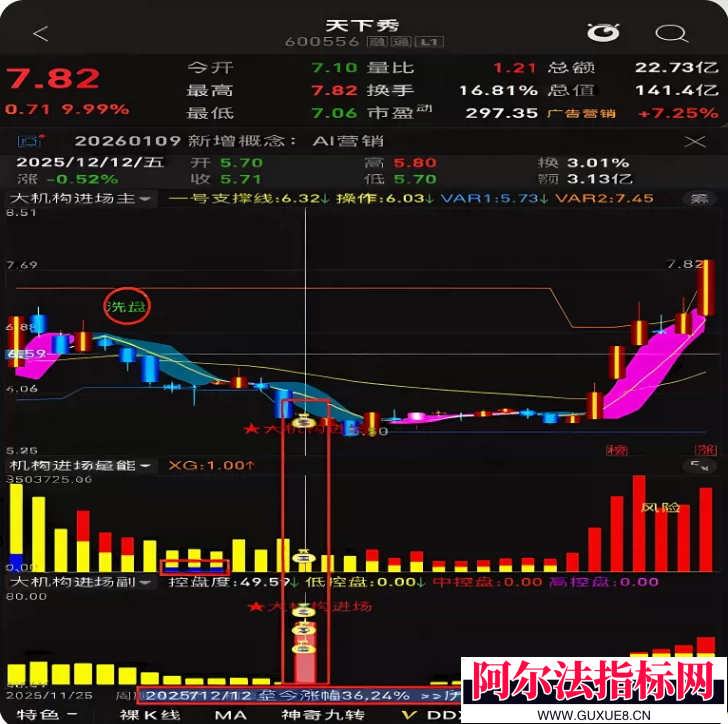Tap the shrink icon right of XG:1.00
The width and height of the screenshot is (728, 724).
[699, 465]
